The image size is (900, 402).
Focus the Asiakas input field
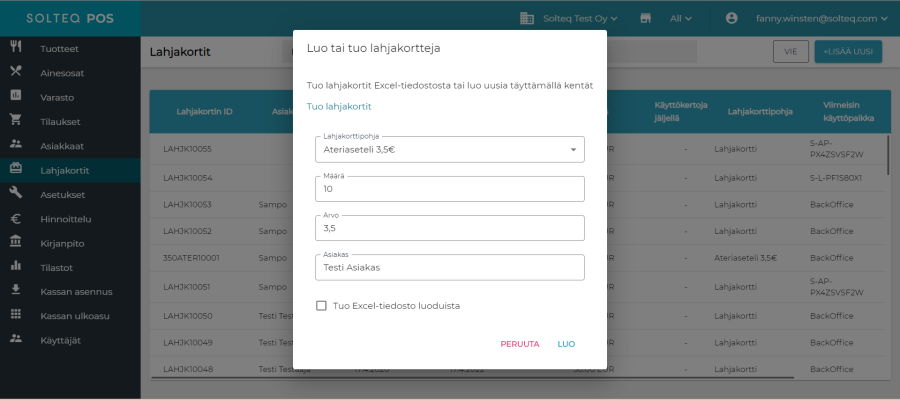[448, 268]
